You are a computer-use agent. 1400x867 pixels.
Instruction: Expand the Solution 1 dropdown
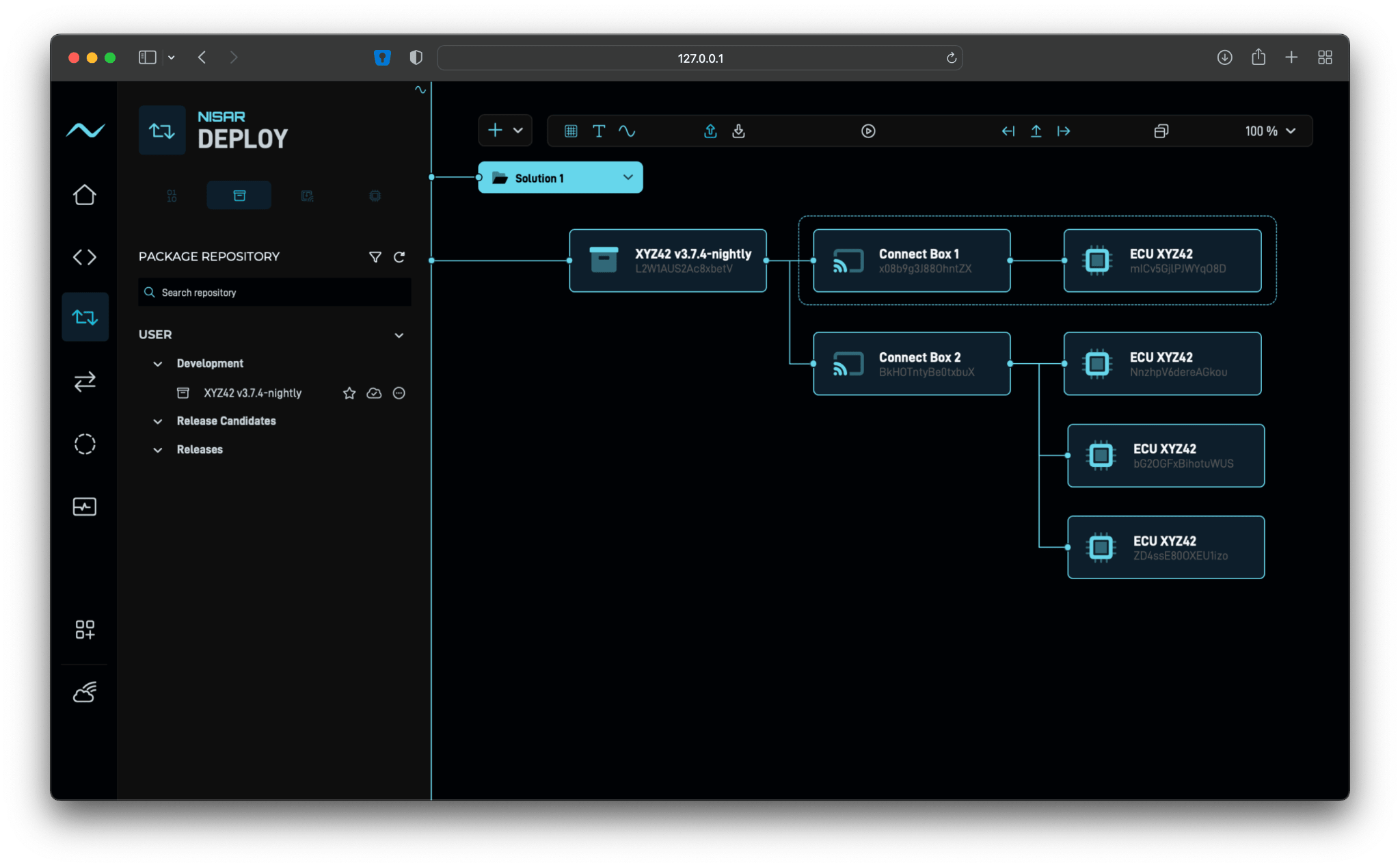tap(628, 178)
